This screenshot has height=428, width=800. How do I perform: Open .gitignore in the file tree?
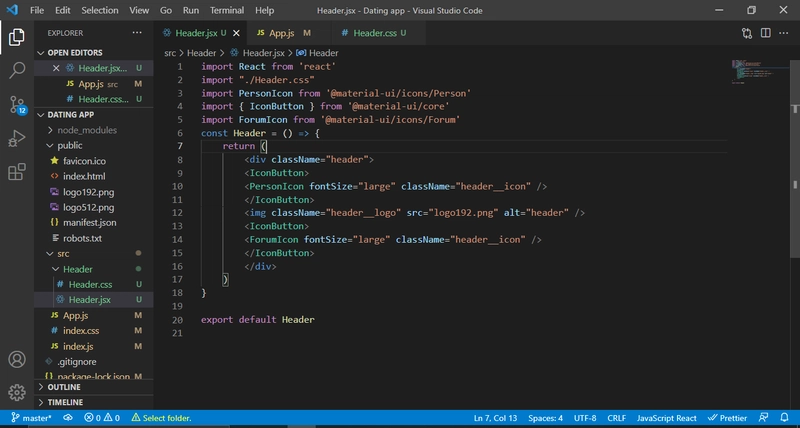(94, 361)
